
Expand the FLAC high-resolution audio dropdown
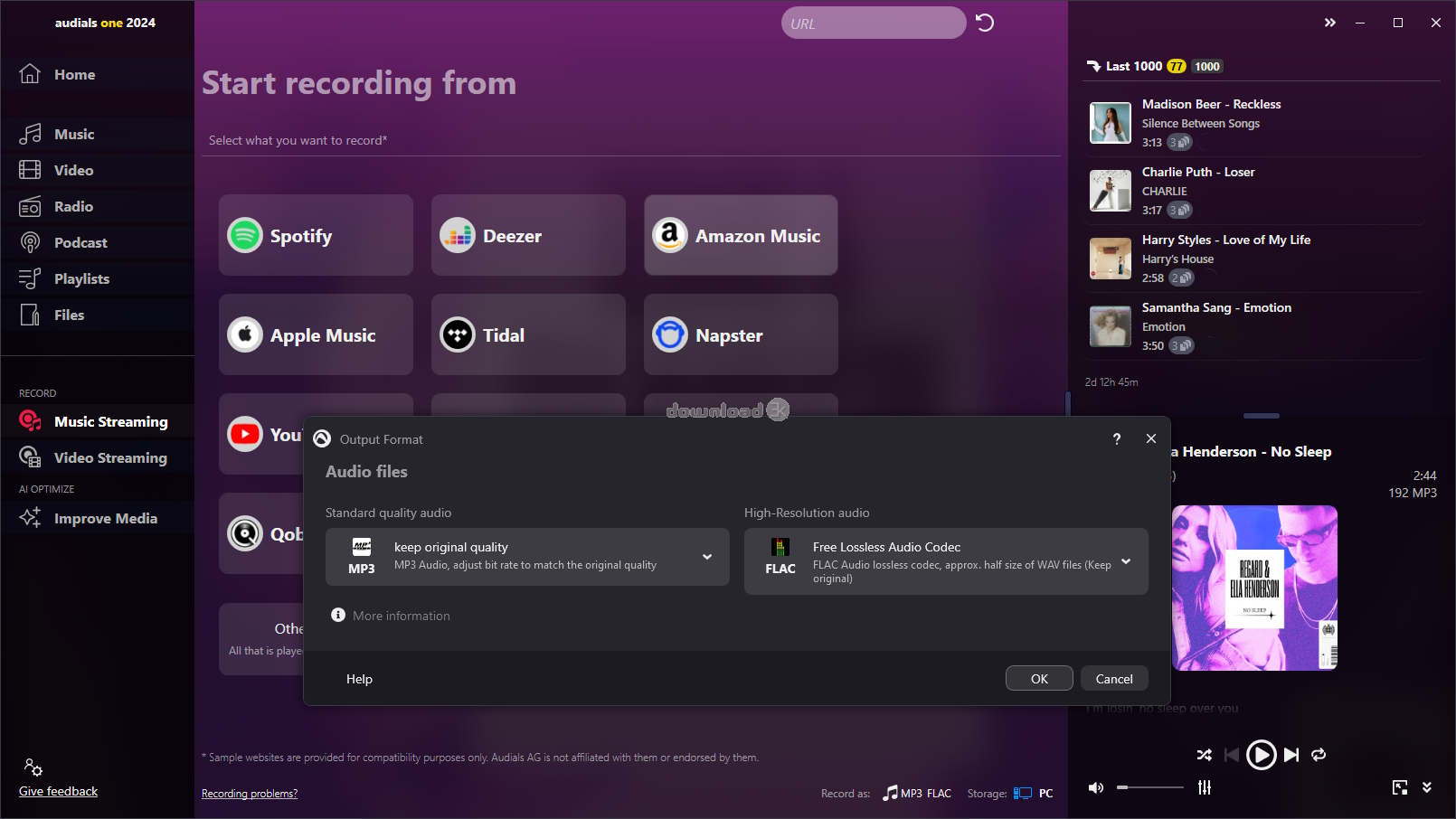(x=1126, y=561)
